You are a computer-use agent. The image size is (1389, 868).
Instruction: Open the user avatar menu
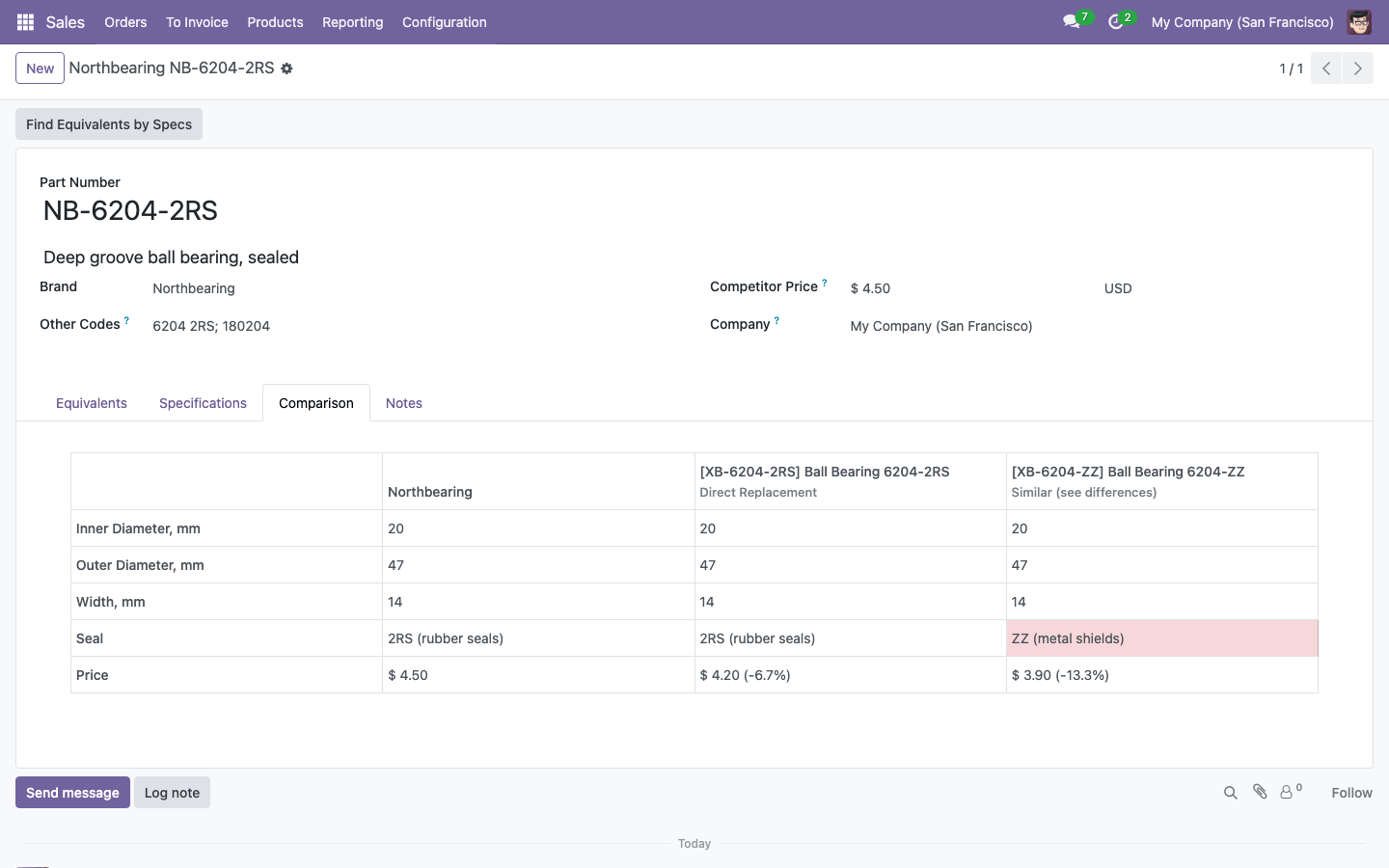click(1359, 22)
